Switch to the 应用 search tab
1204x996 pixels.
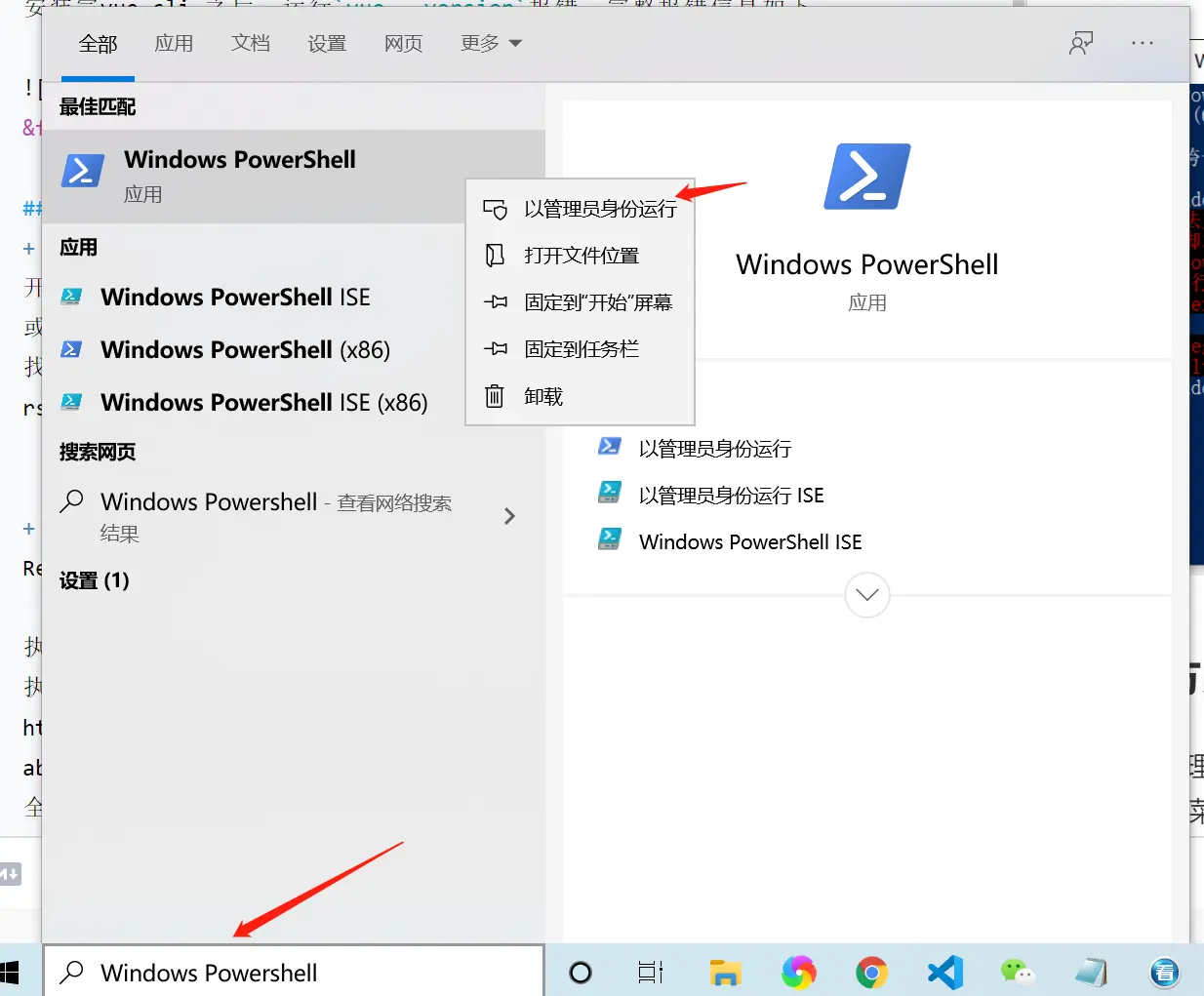174,44
